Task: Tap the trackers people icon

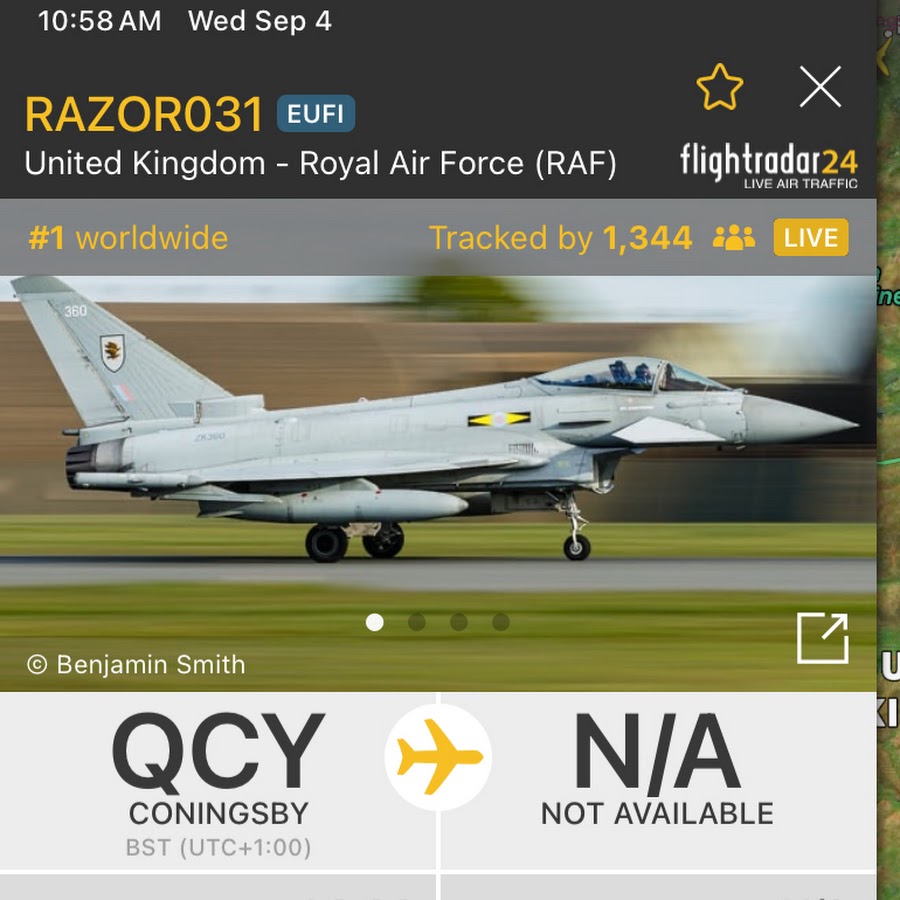Action: pyautogui.click(x=734, y=238)
